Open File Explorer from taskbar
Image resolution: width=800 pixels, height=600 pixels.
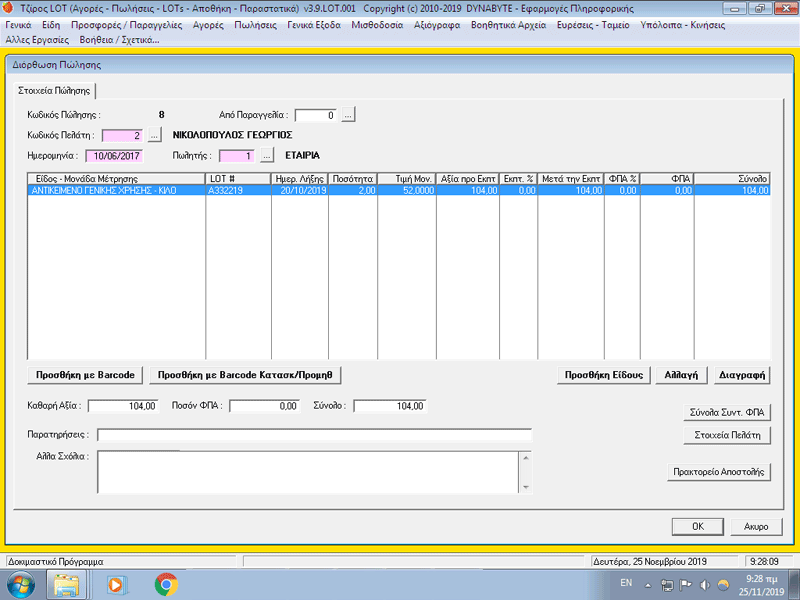tap(66, 585)
